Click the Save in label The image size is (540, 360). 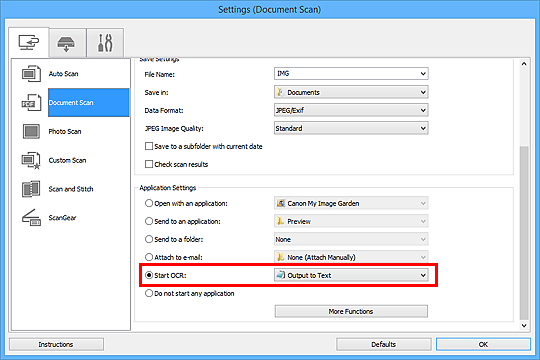[x=156, y=93]
